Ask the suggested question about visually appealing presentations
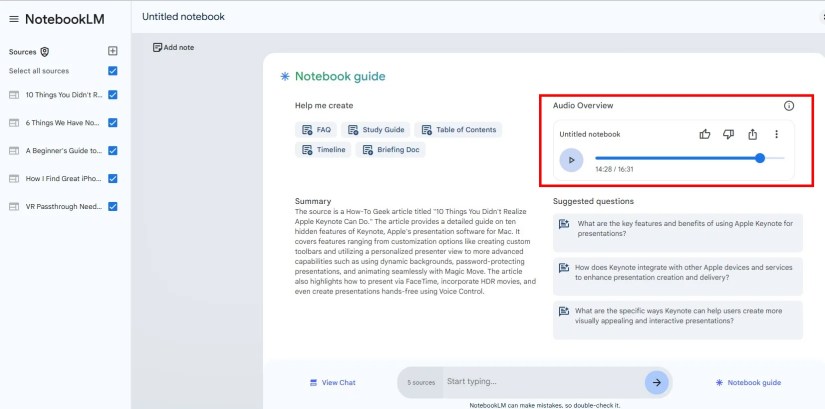The height and width of the screenshot is (409, 825). click(x=678, y=320)
